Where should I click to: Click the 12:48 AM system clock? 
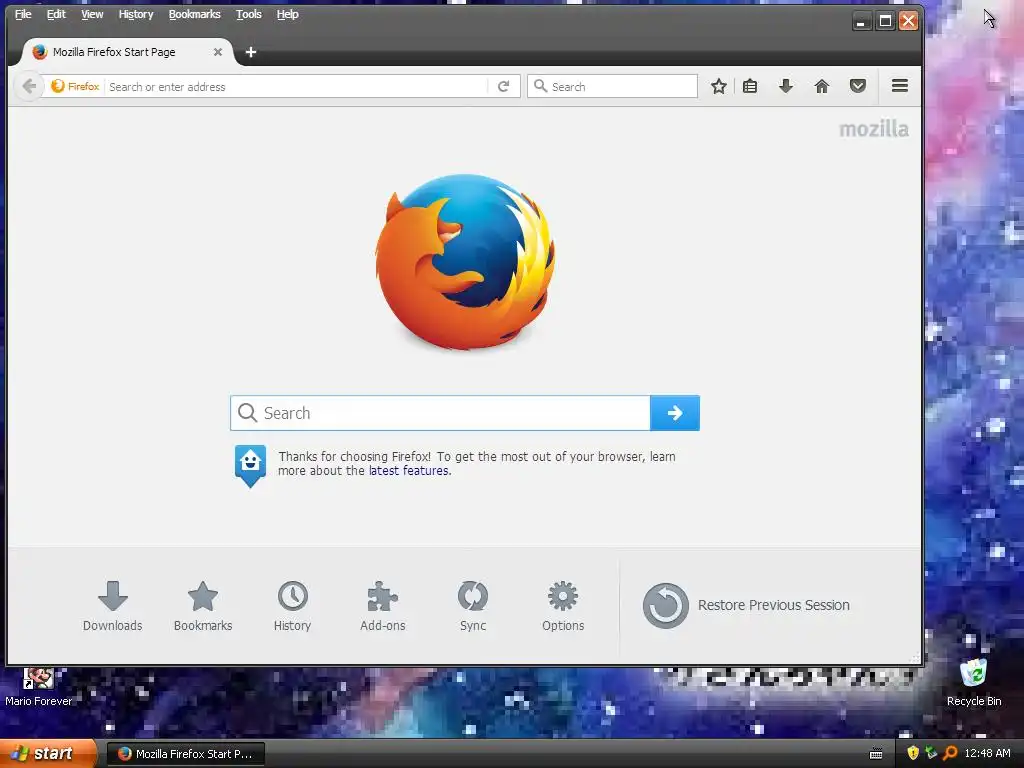tap(987, 753)
